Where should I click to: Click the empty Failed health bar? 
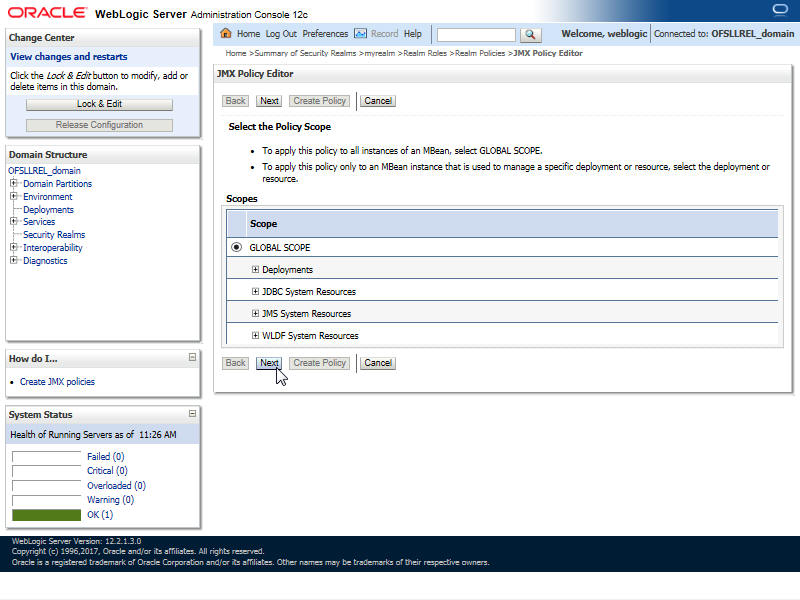(46, 457)
